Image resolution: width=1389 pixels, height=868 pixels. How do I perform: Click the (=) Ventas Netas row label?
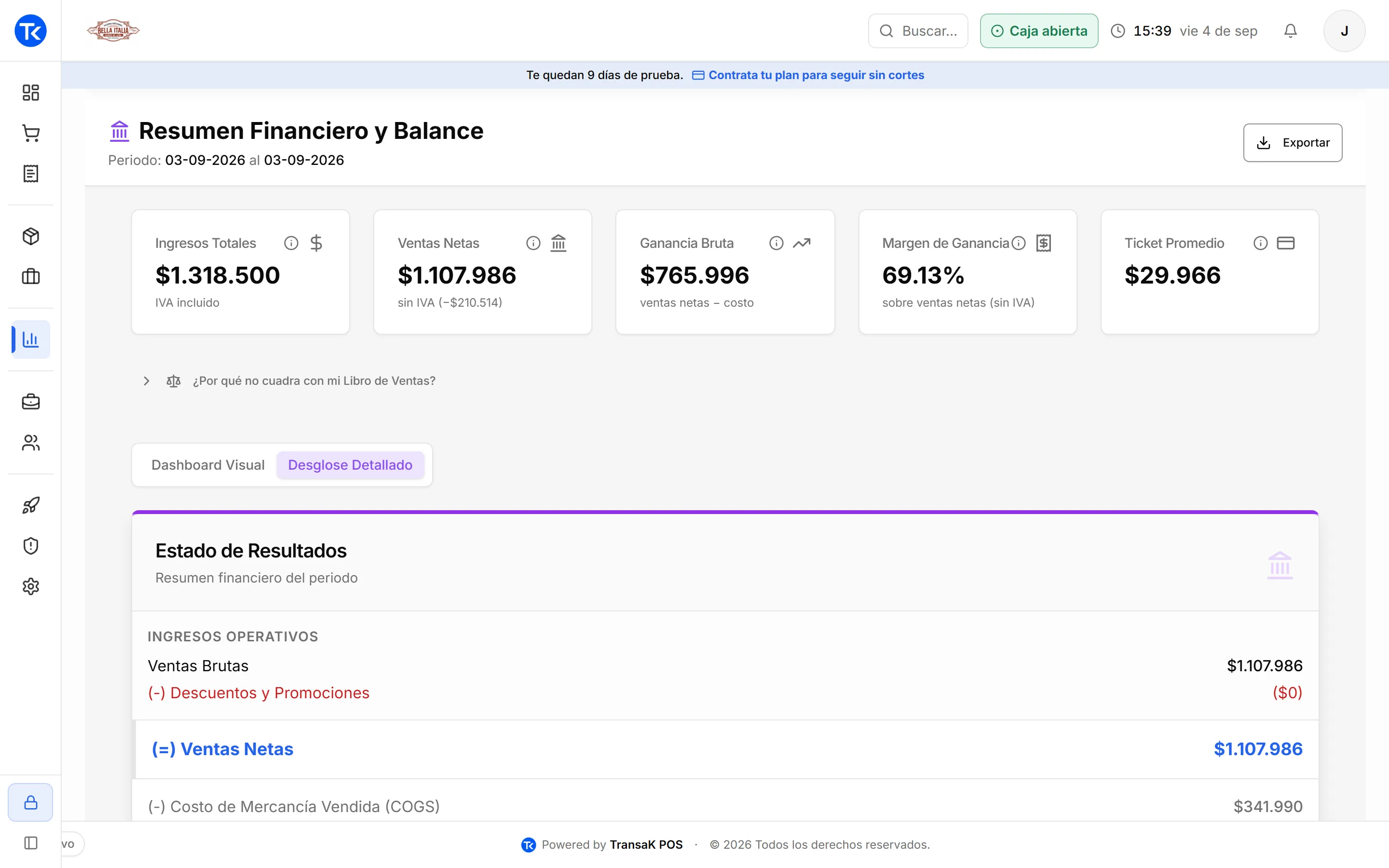pyautogui.click(x=223, y=749)
